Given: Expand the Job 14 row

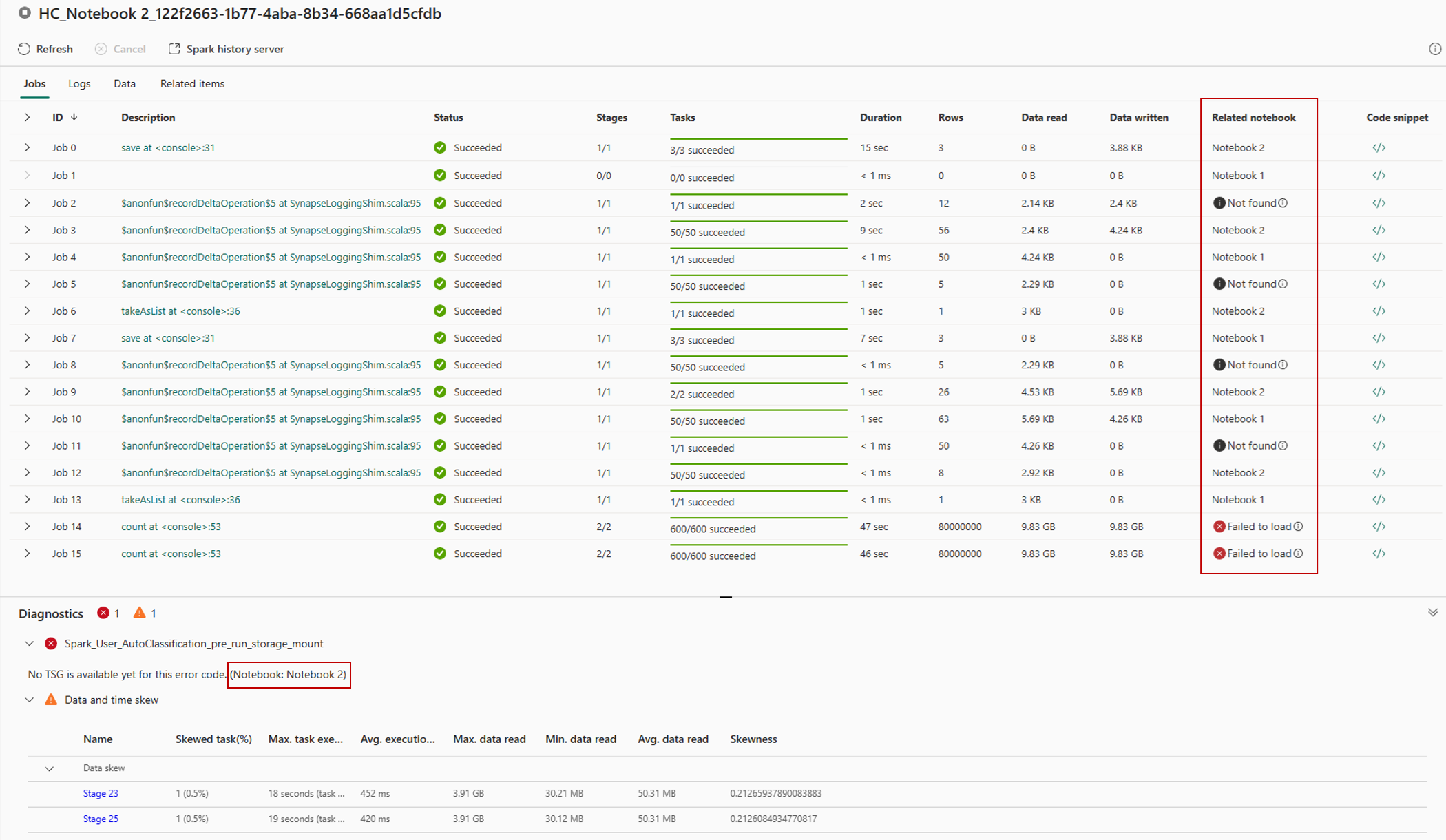Looking at the screenshot, I should [27, 527].
